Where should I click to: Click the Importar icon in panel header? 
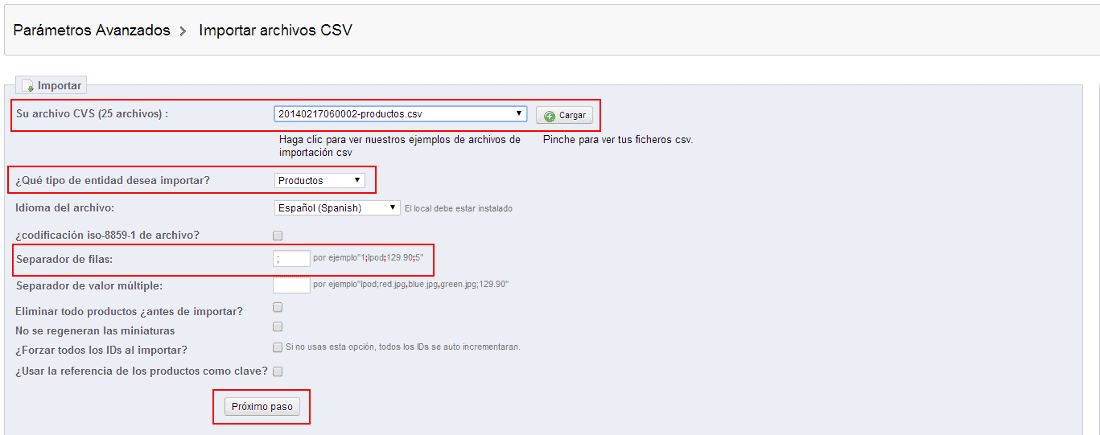pyautogui.click(x=28, y=86)
